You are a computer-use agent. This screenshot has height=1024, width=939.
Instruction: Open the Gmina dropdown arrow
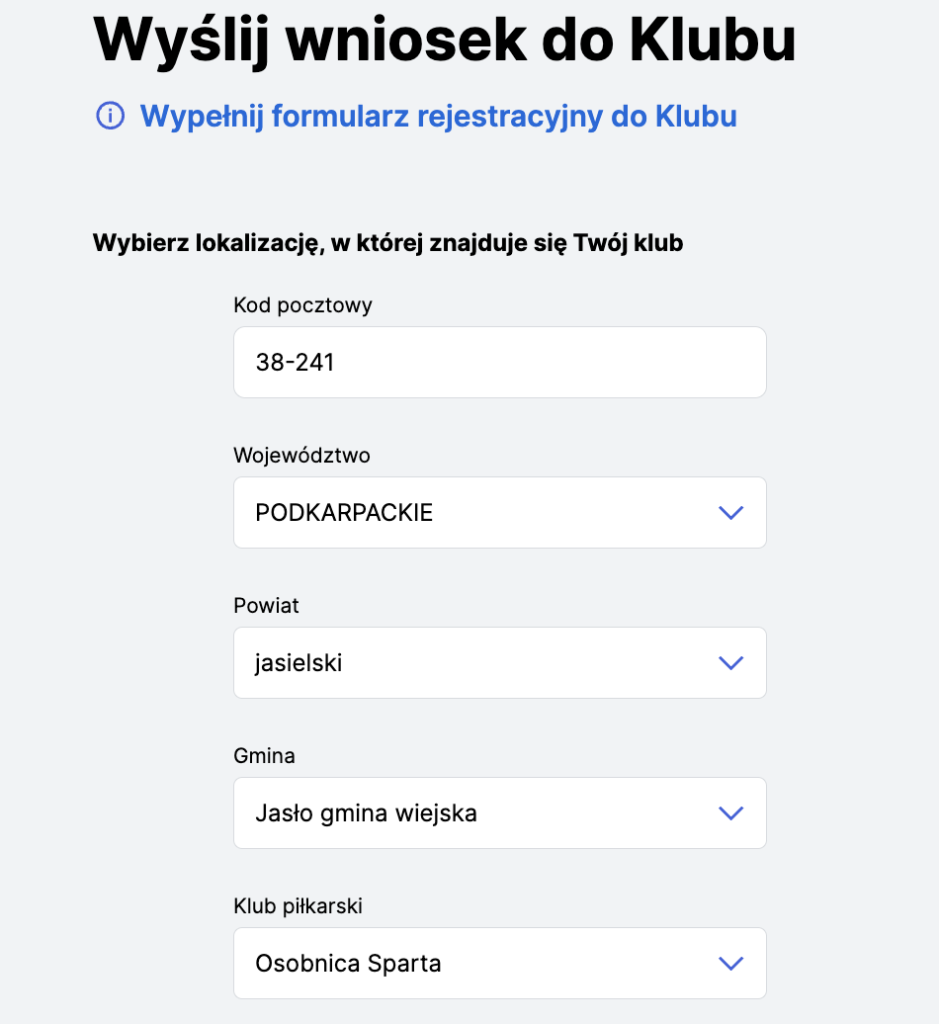tap(730, 812)
